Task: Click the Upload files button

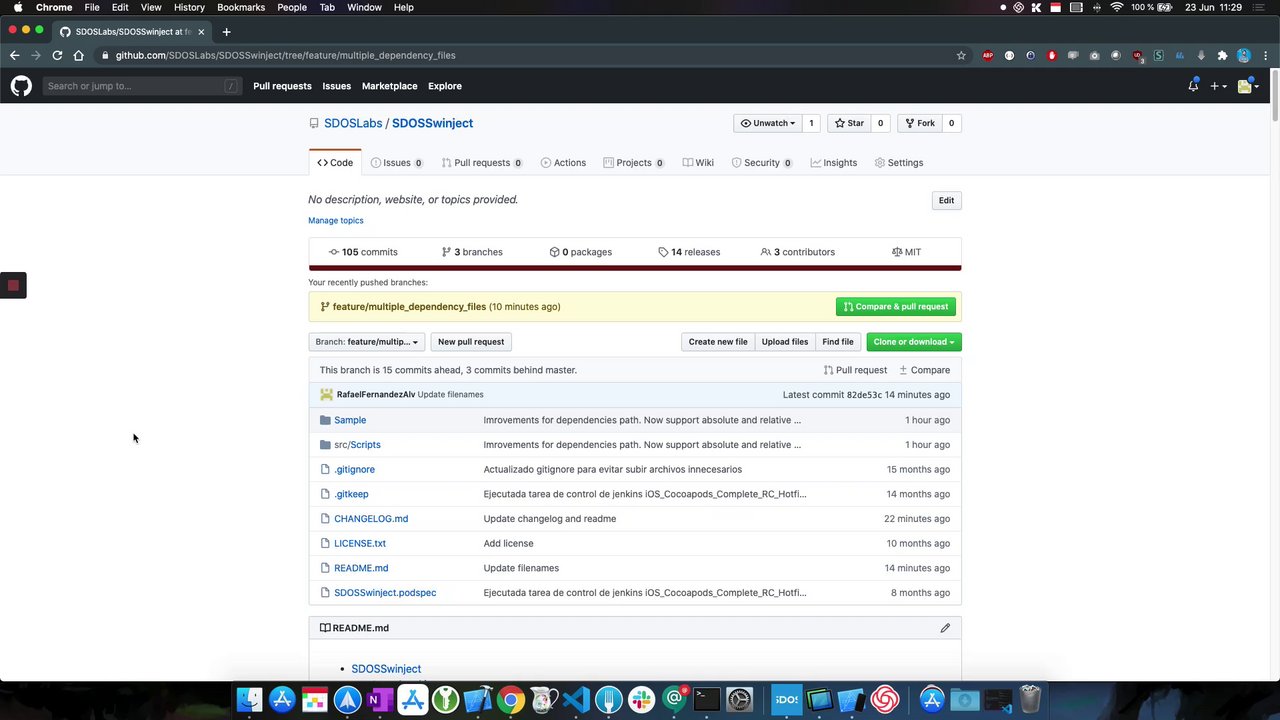Action: 785,342
